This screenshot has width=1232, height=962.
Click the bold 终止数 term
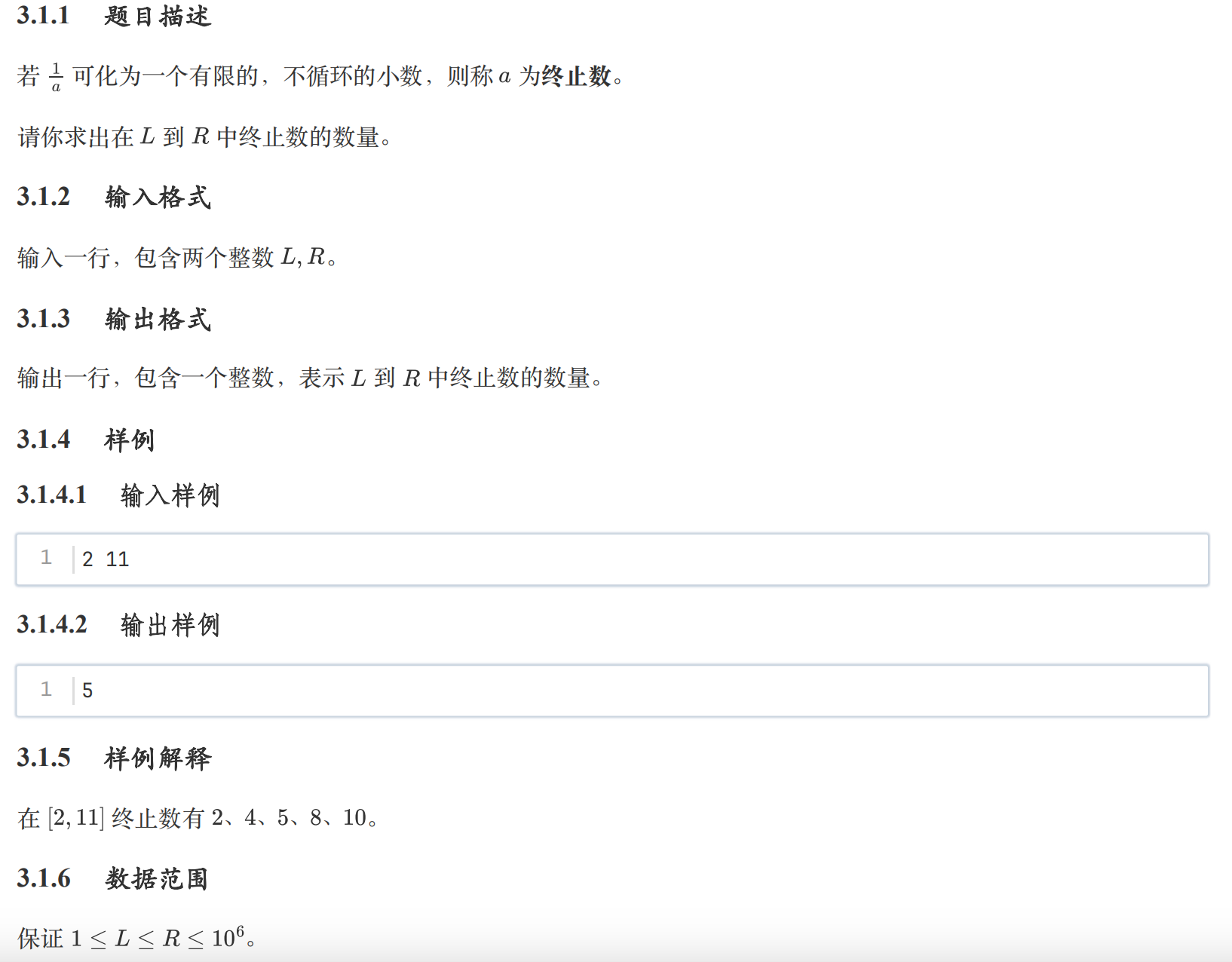point(576,76)
